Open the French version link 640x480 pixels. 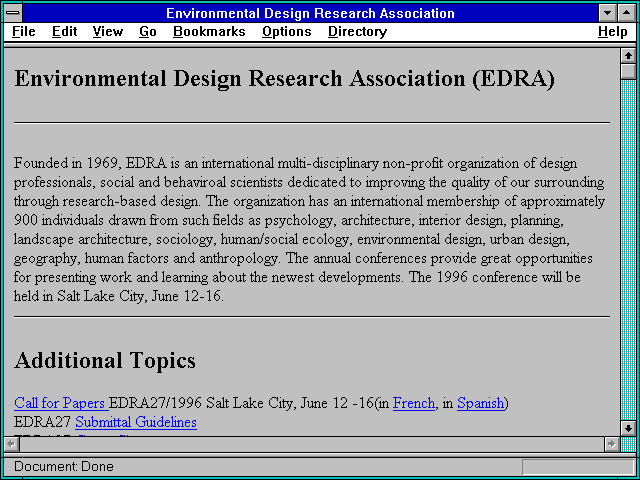[x=414, y=403]
